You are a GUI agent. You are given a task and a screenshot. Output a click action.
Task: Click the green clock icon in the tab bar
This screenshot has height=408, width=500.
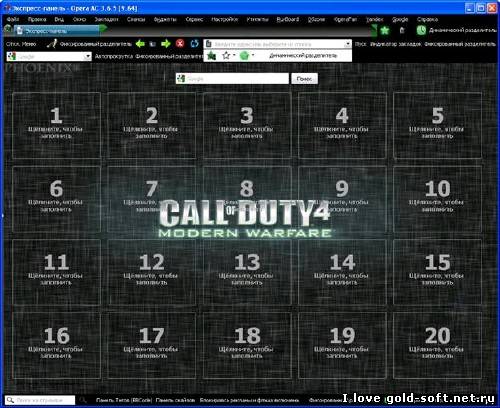[x=421, y=30]
